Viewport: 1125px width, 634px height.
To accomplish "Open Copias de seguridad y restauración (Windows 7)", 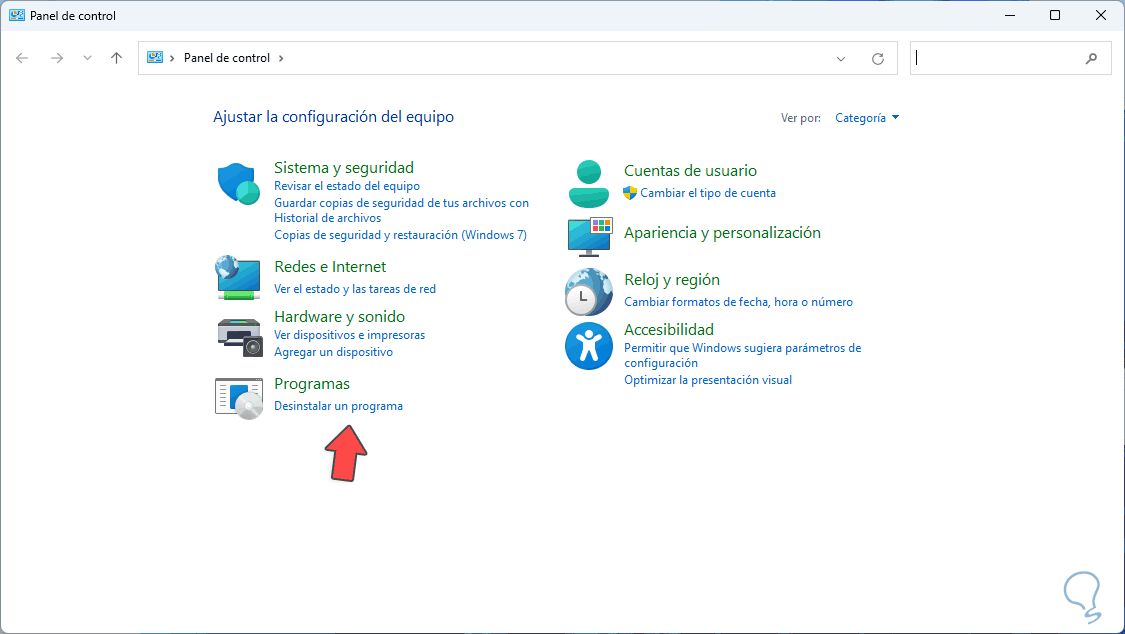I will (400, 235).
